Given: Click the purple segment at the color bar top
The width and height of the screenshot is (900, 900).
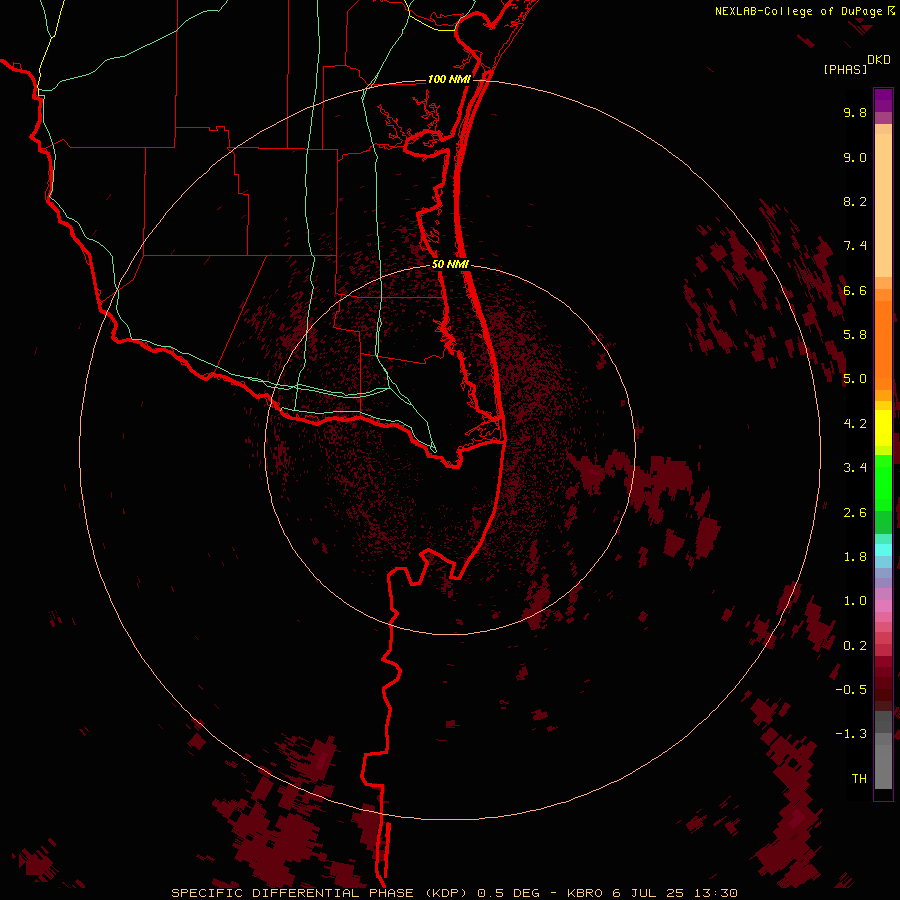Looking at the screenshot, I should [883, 100].
